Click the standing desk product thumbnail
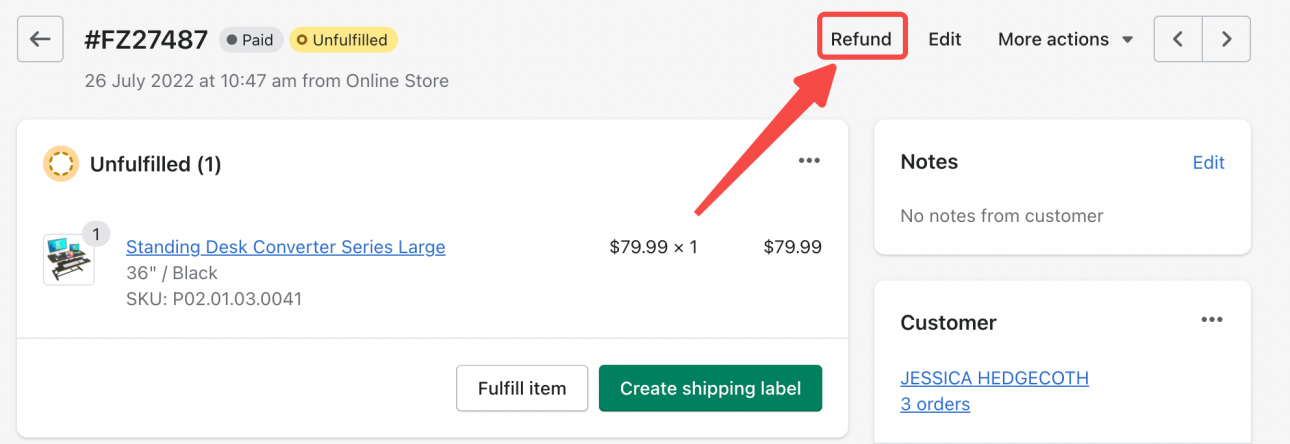This screenshot has width=1290, height=444. coord(68,261)
